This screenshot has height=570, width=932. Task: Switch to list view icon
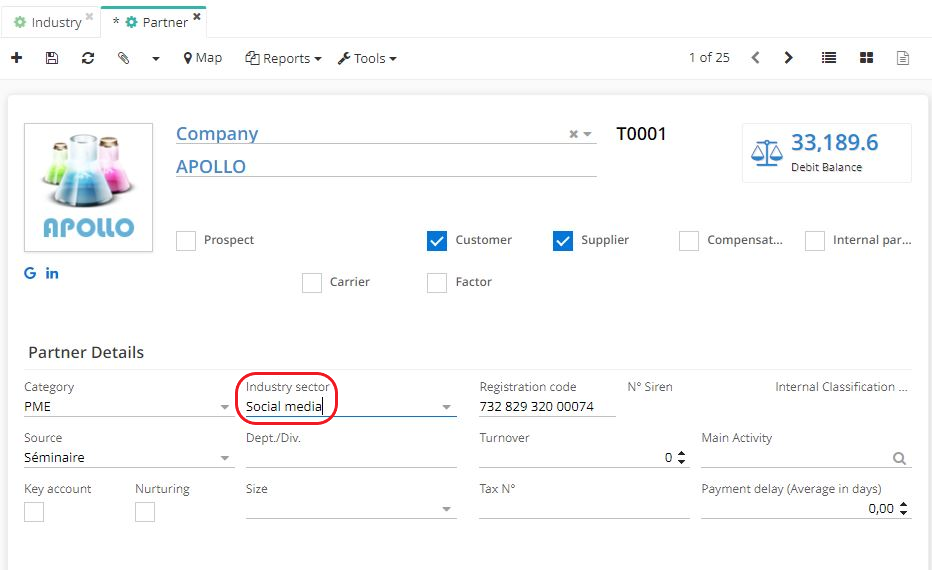(x=829, y=58)
